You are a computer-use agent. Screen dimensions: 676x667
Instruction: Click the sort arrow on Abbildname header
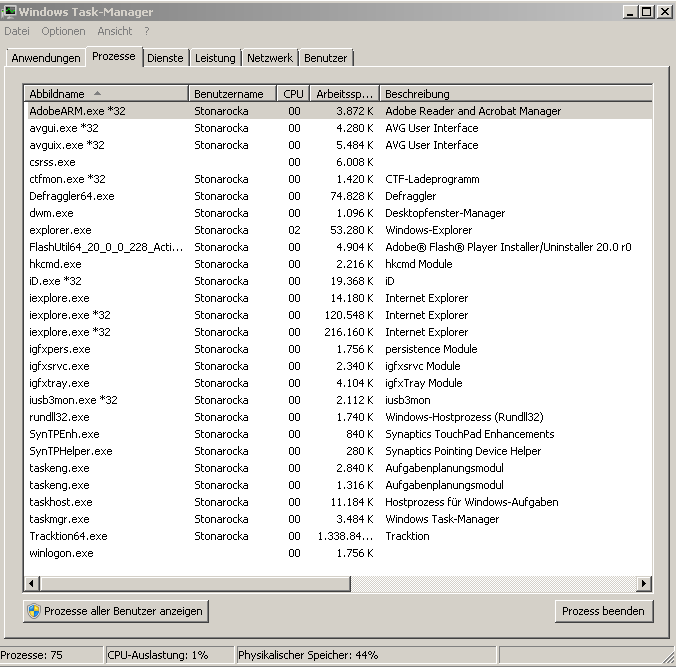[x=97, y=93]
